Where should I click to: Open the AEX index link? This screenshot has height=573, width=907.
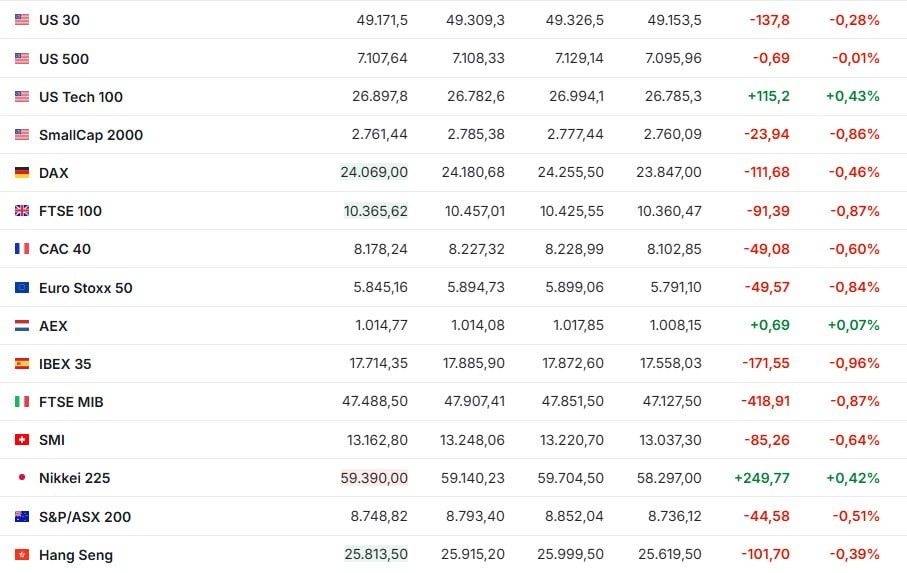(54, 326)
